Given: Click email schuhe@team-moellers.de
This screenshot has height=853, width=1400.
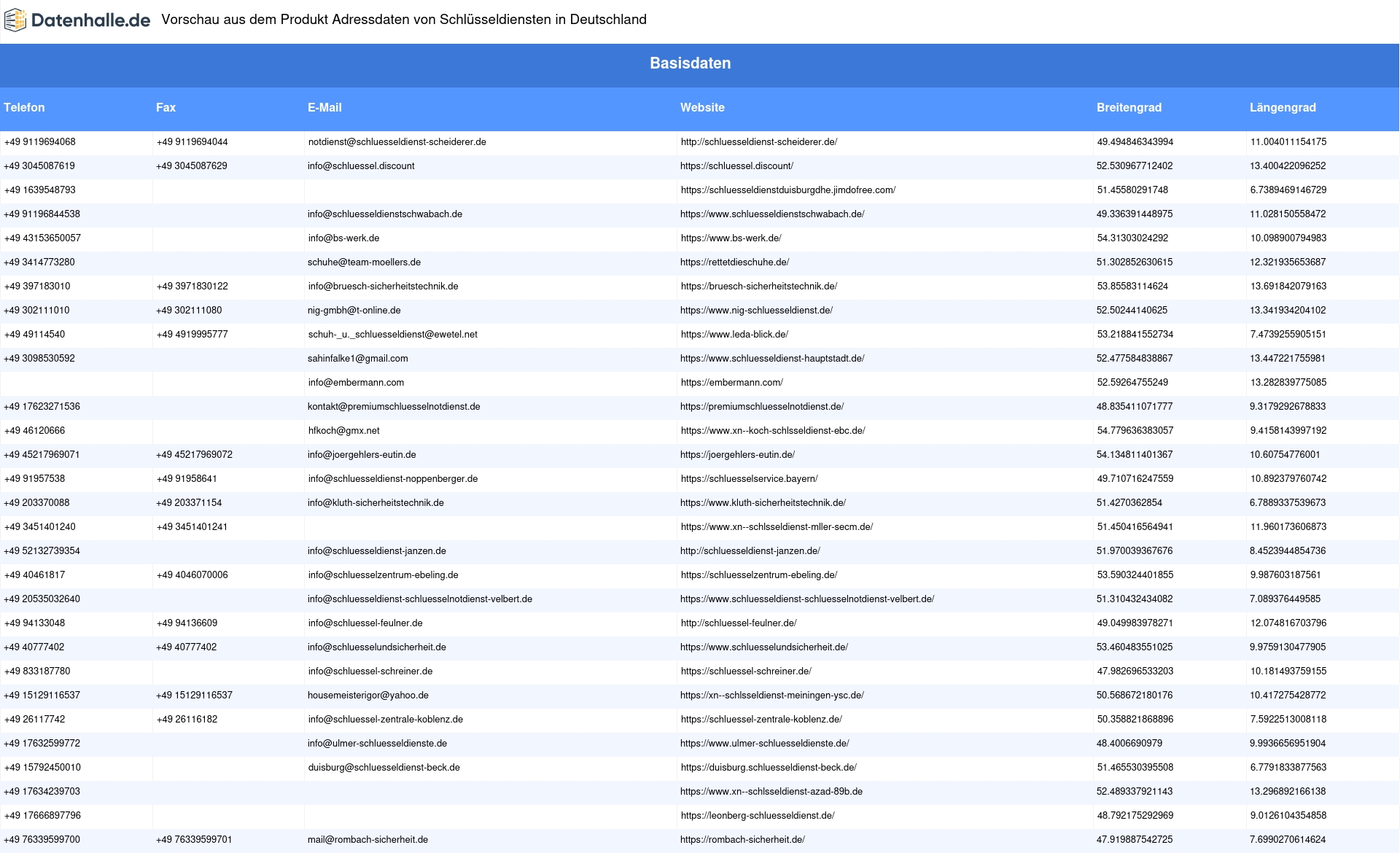Looking at the screenshot, I should (x=364, y=262).
